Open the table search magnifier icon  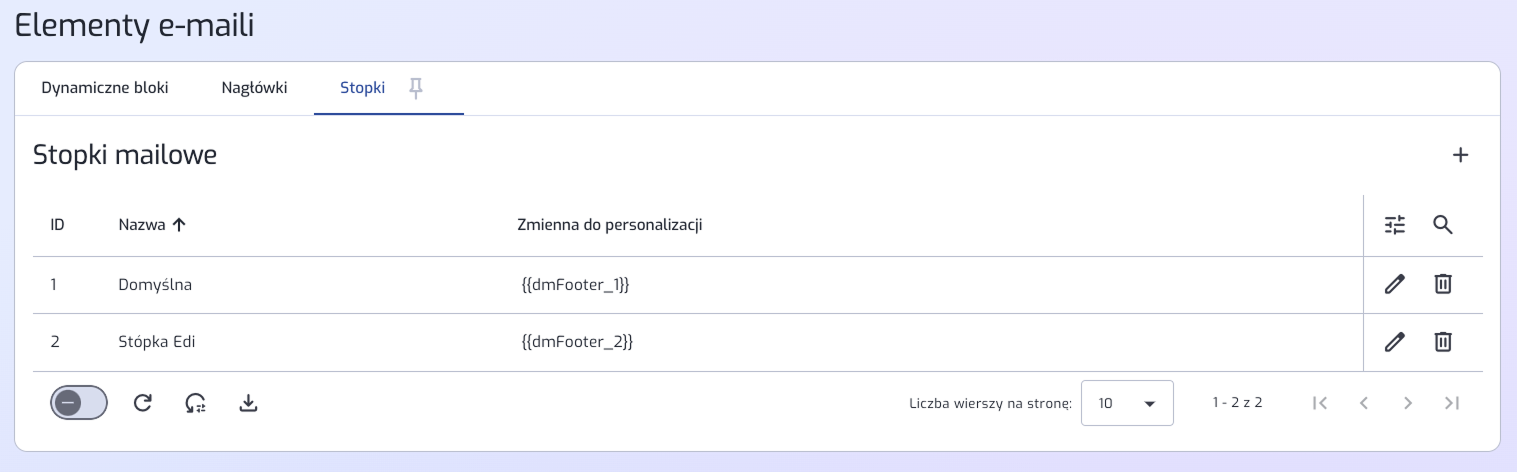coord(1442,225)
